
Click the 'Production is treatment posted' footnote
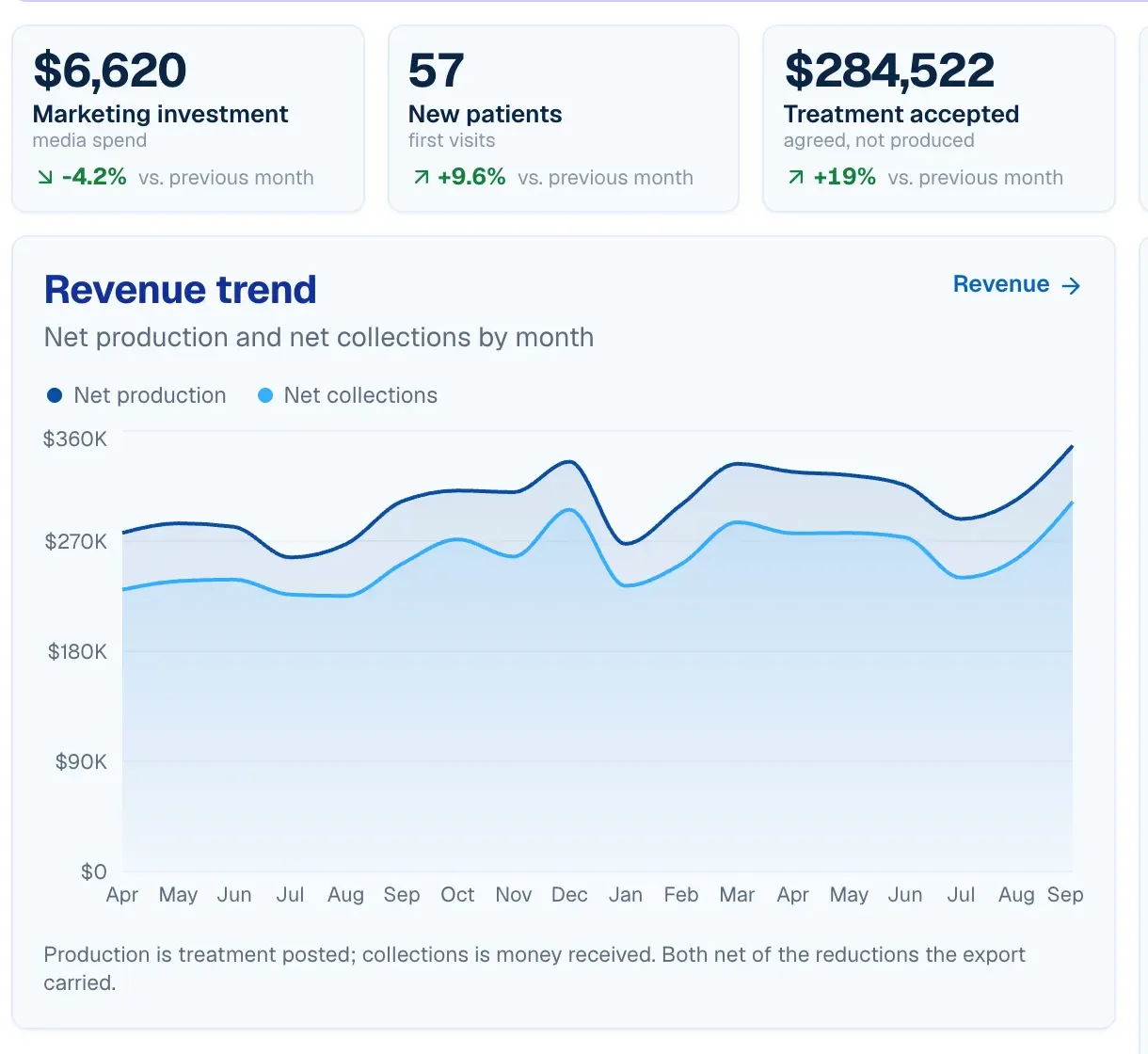click(x=534, y=968)
